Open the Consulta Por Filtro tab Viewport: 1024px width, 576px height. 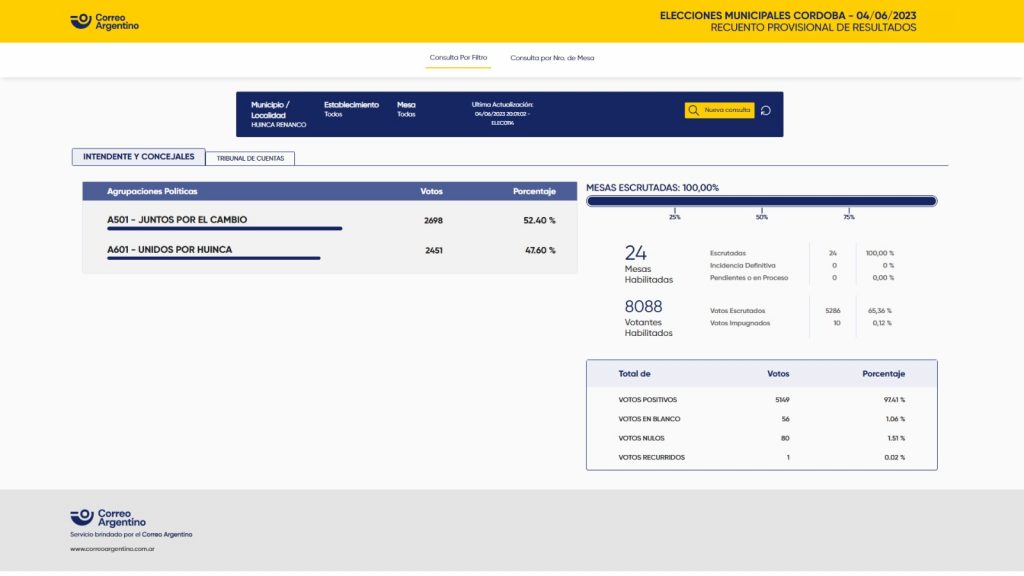(x=458, y=57)
